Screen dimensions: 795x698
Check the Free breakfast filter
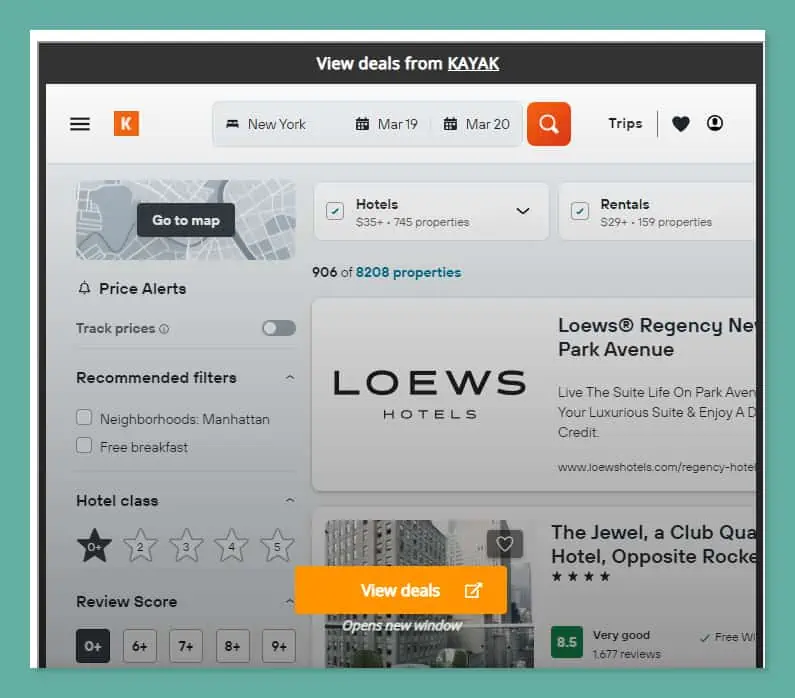(84, 446)
